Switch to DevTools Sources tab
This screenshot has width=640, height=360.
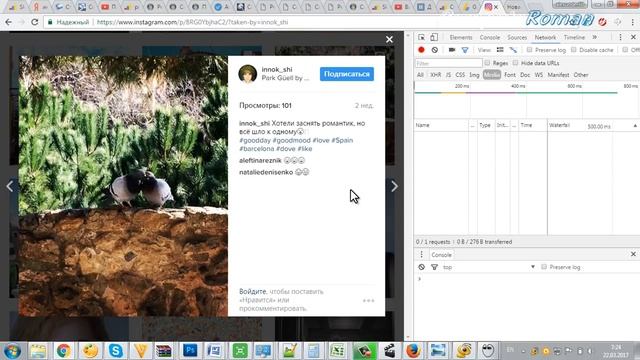click(517, 37)
